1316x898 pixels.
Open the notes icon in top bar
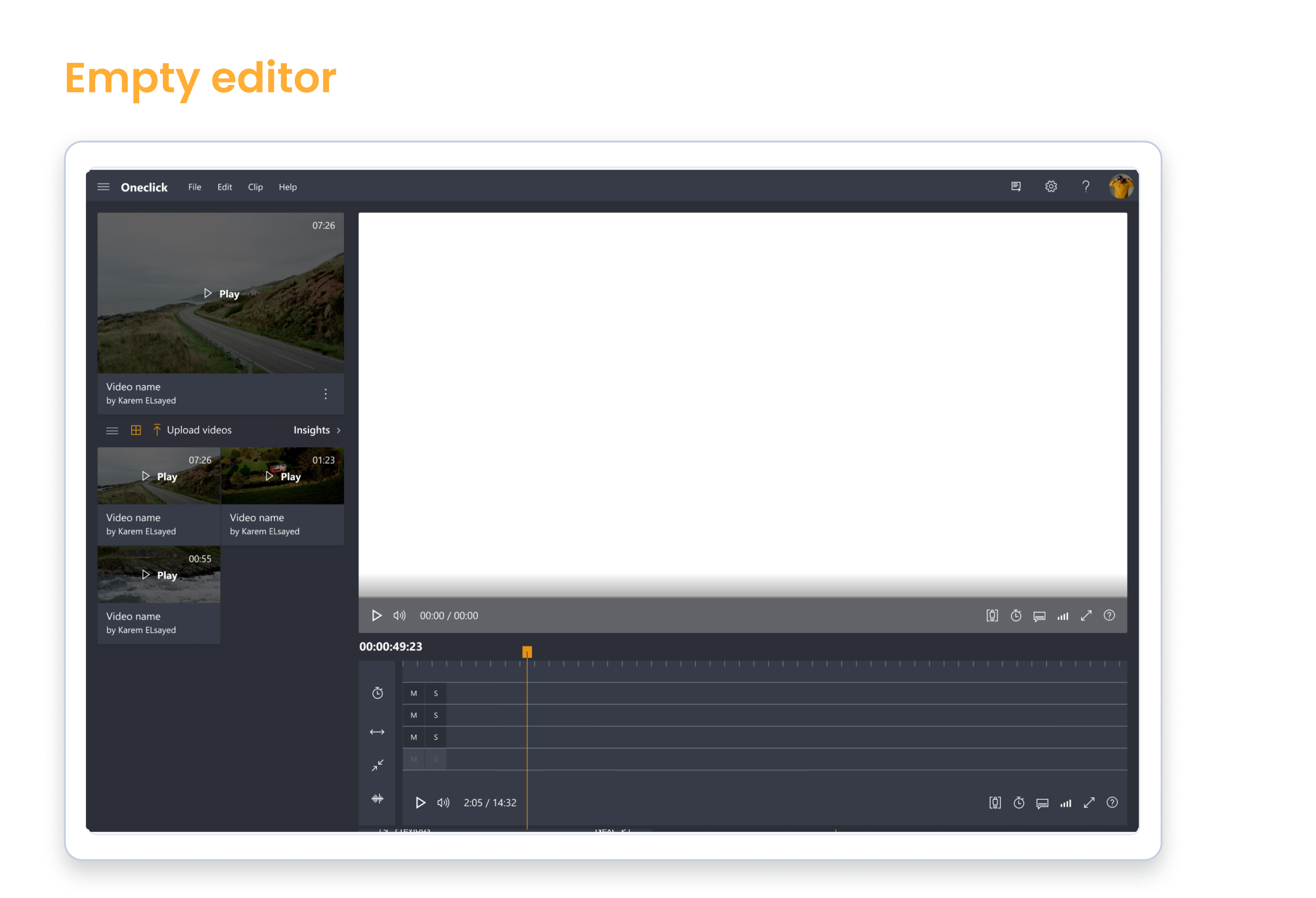(x=1016, y=187)
